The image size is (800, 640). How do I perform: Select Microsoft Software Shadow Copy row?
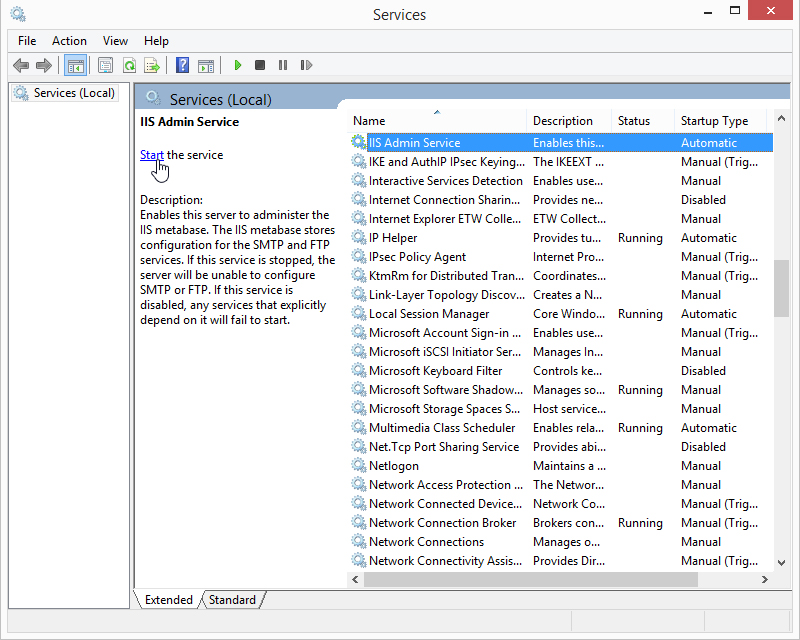click(561, 389)
